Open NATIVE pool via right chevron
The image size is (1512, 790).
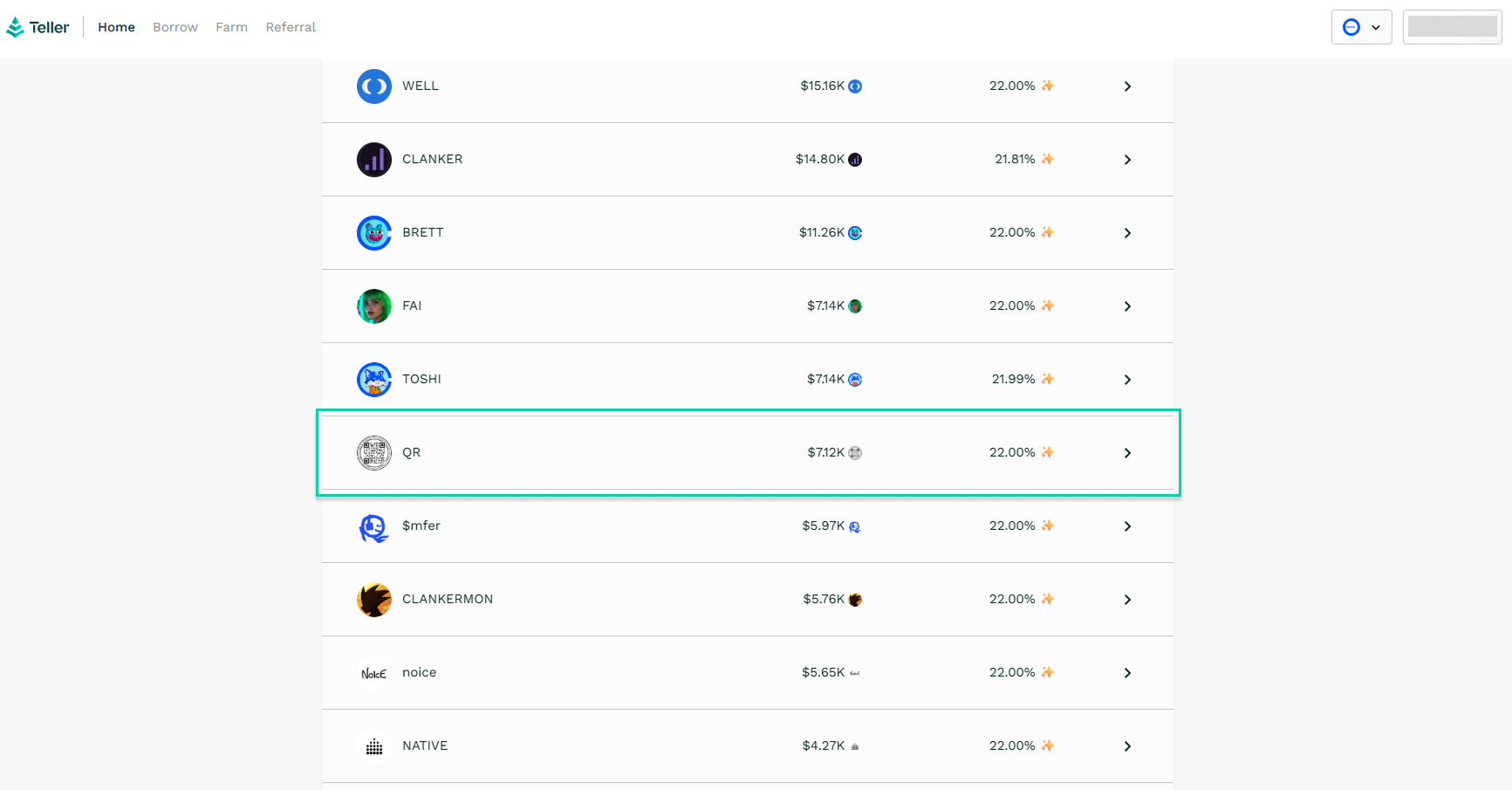point(1127,746)
